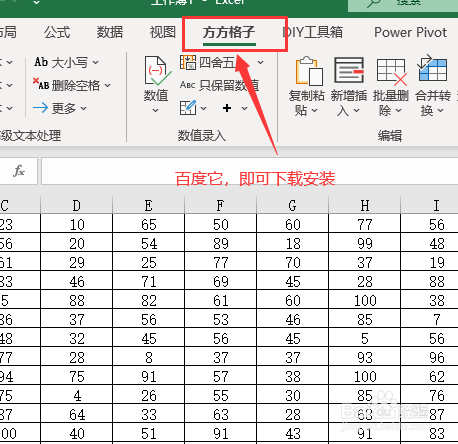
Task: Select cell D with value 10
Action: 77,224
